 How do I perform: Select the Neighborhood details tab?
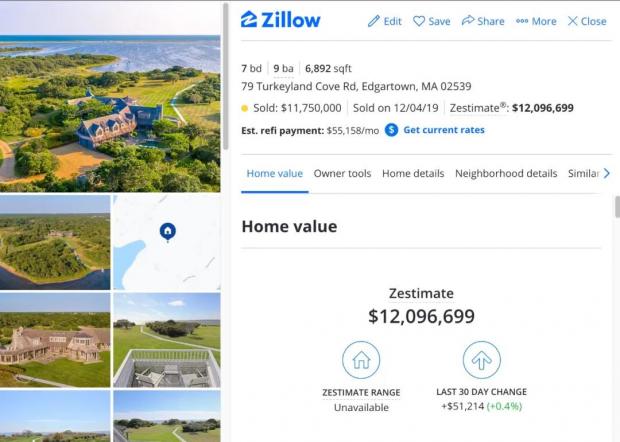point(506,174)
